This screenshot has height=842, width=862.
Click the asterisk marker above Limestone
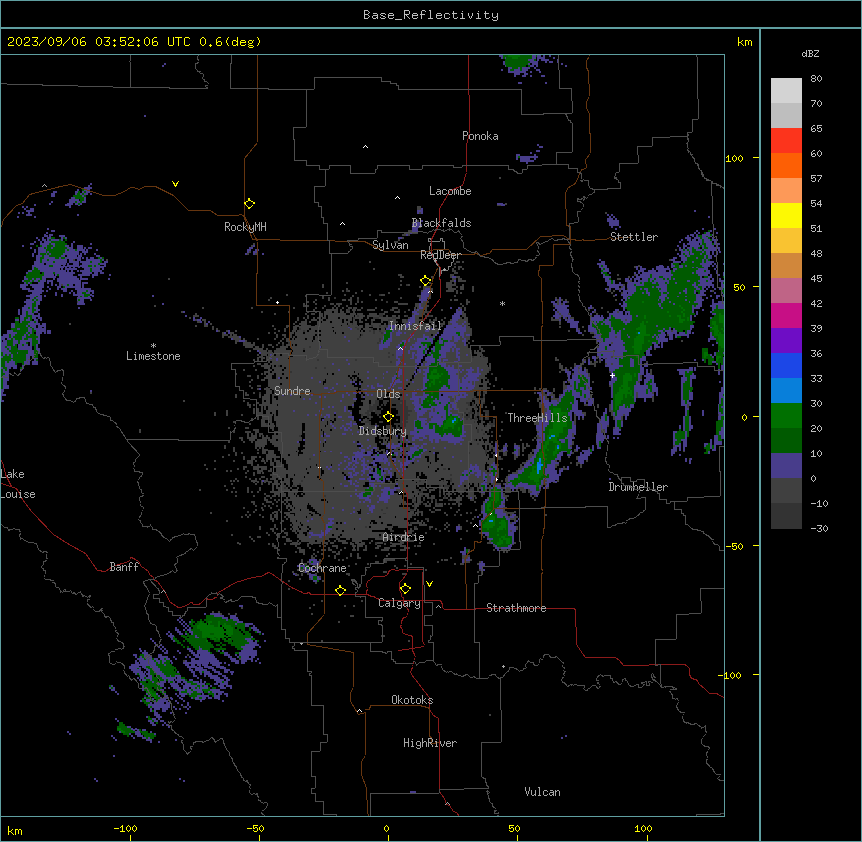(x=153, y=346)
